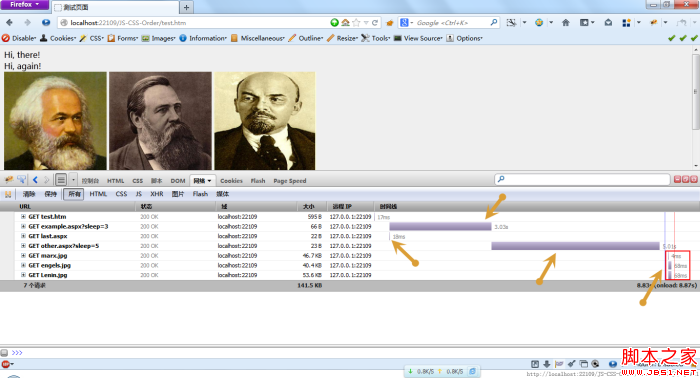Go back with the browser back arrow

[x=9, y=22]
